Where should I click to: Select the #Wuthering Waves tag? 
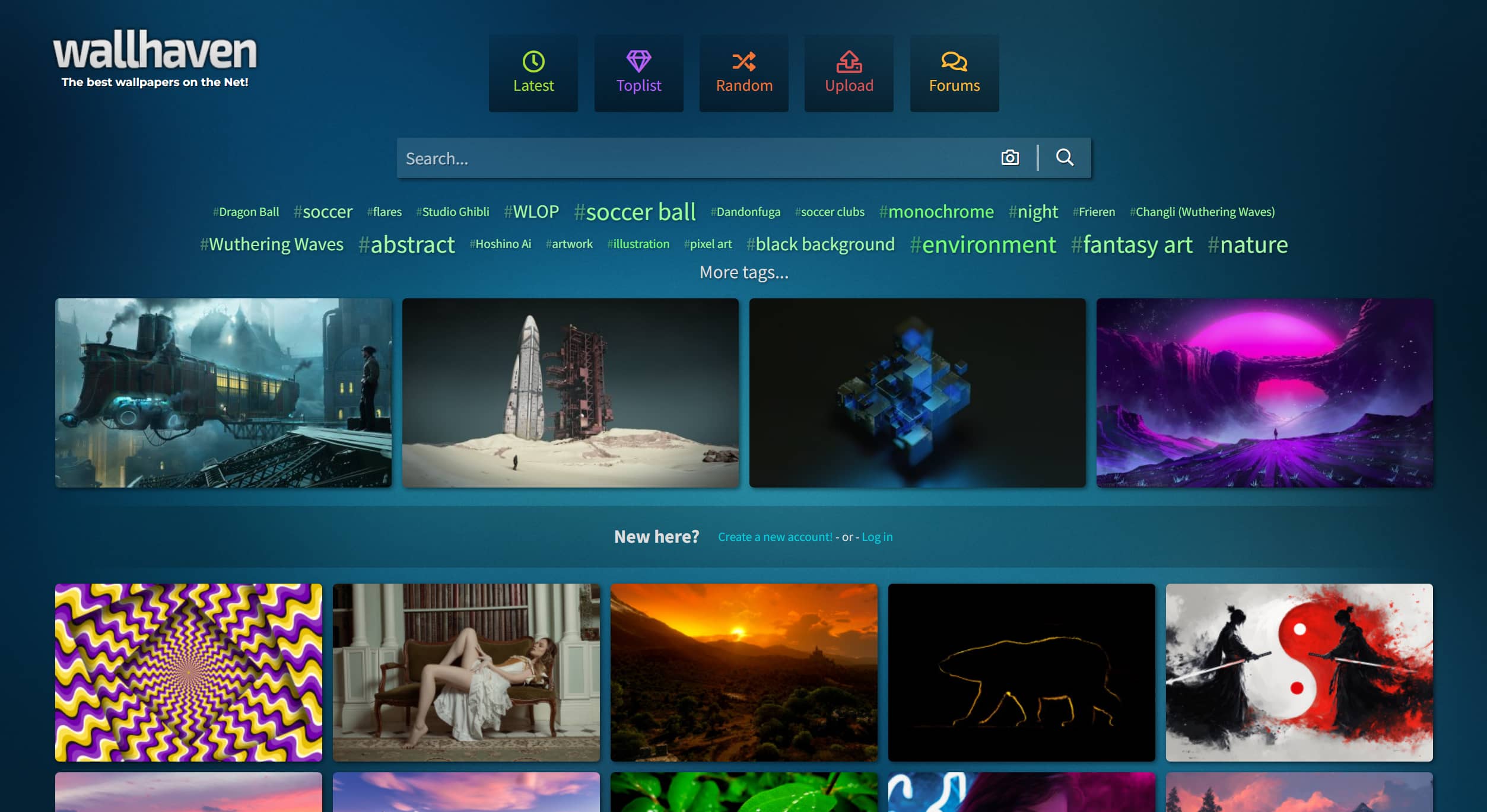pyautogui.click(x=272, y=244)
